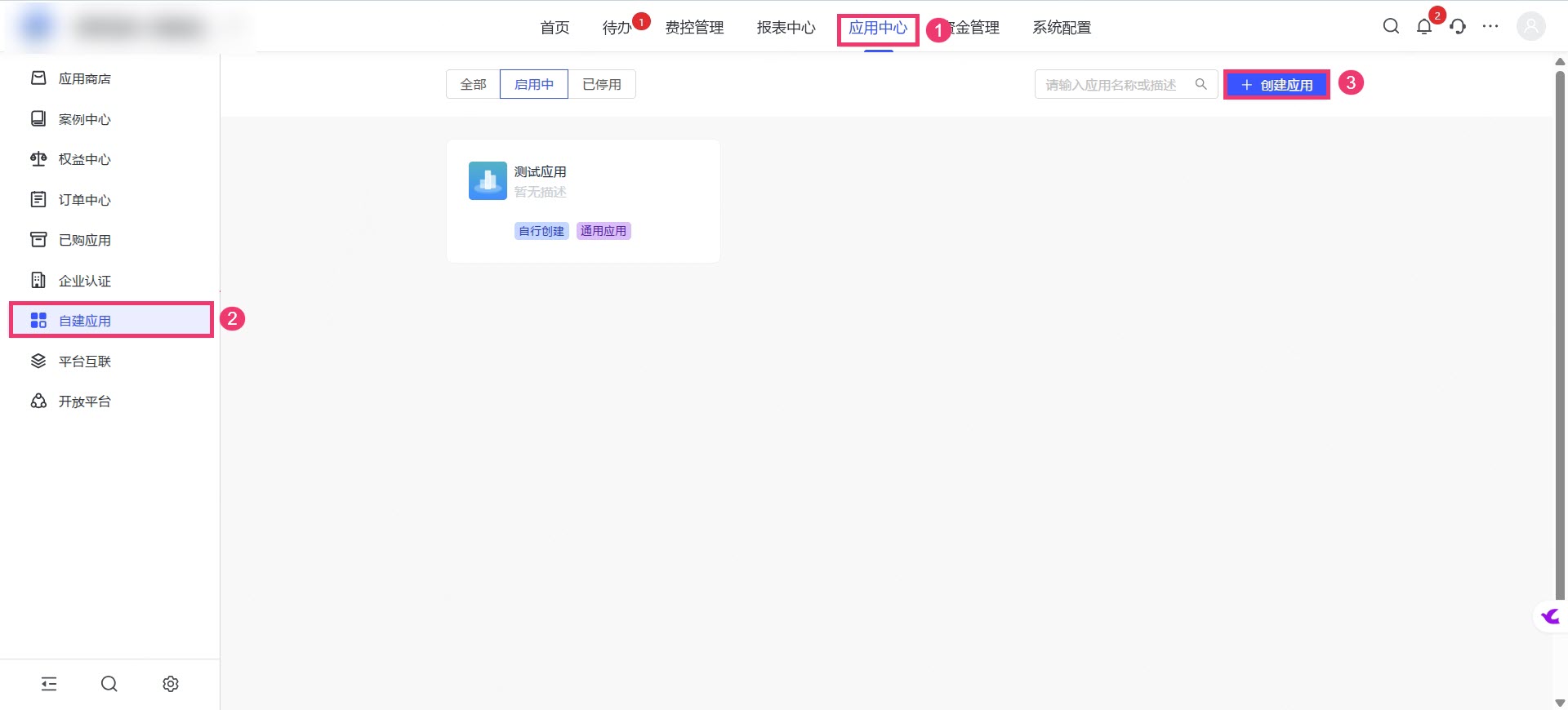Collapse the sidebar using the bottom menu icon
This screenshot has height=710, width=1568.
49,684
